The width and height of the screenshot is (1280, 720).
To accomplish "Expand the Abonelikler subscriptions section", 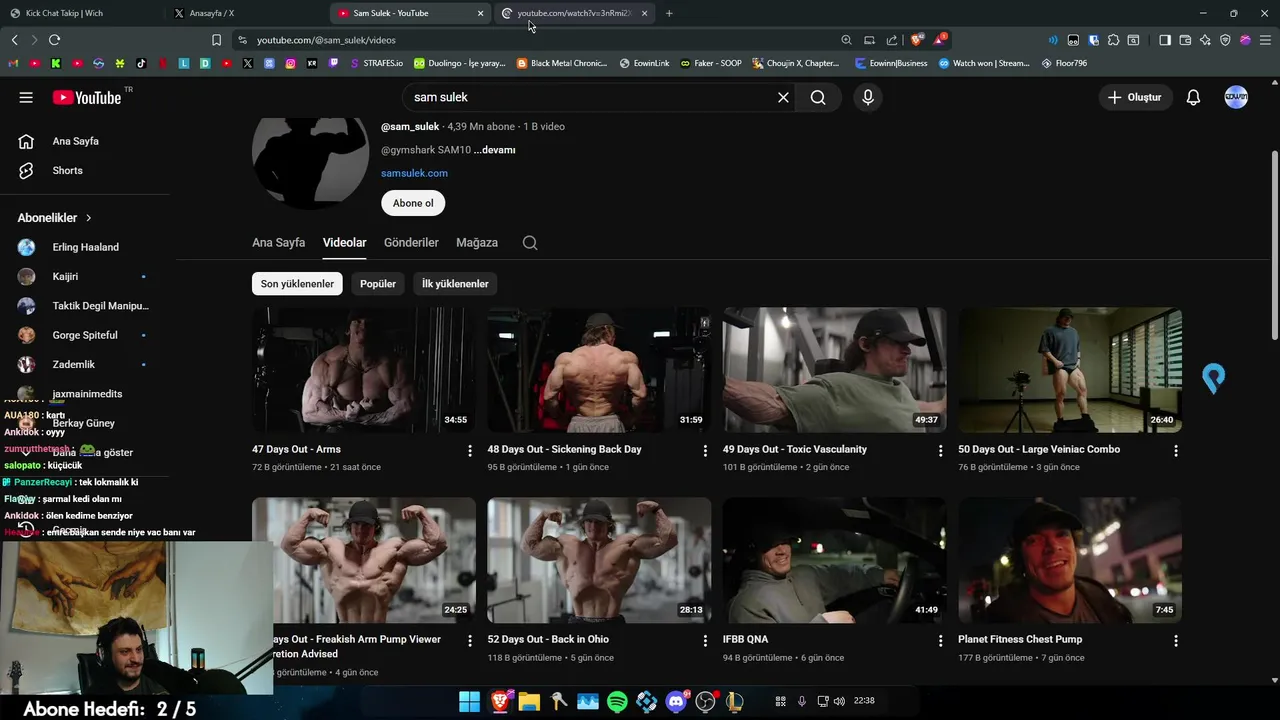I will click(x=55, y=218).
